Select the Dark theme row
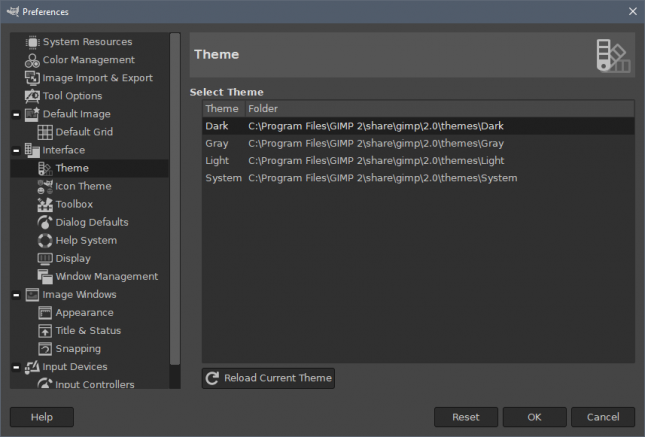This screenshot has width=645, height=437. [x=418, y=126]
